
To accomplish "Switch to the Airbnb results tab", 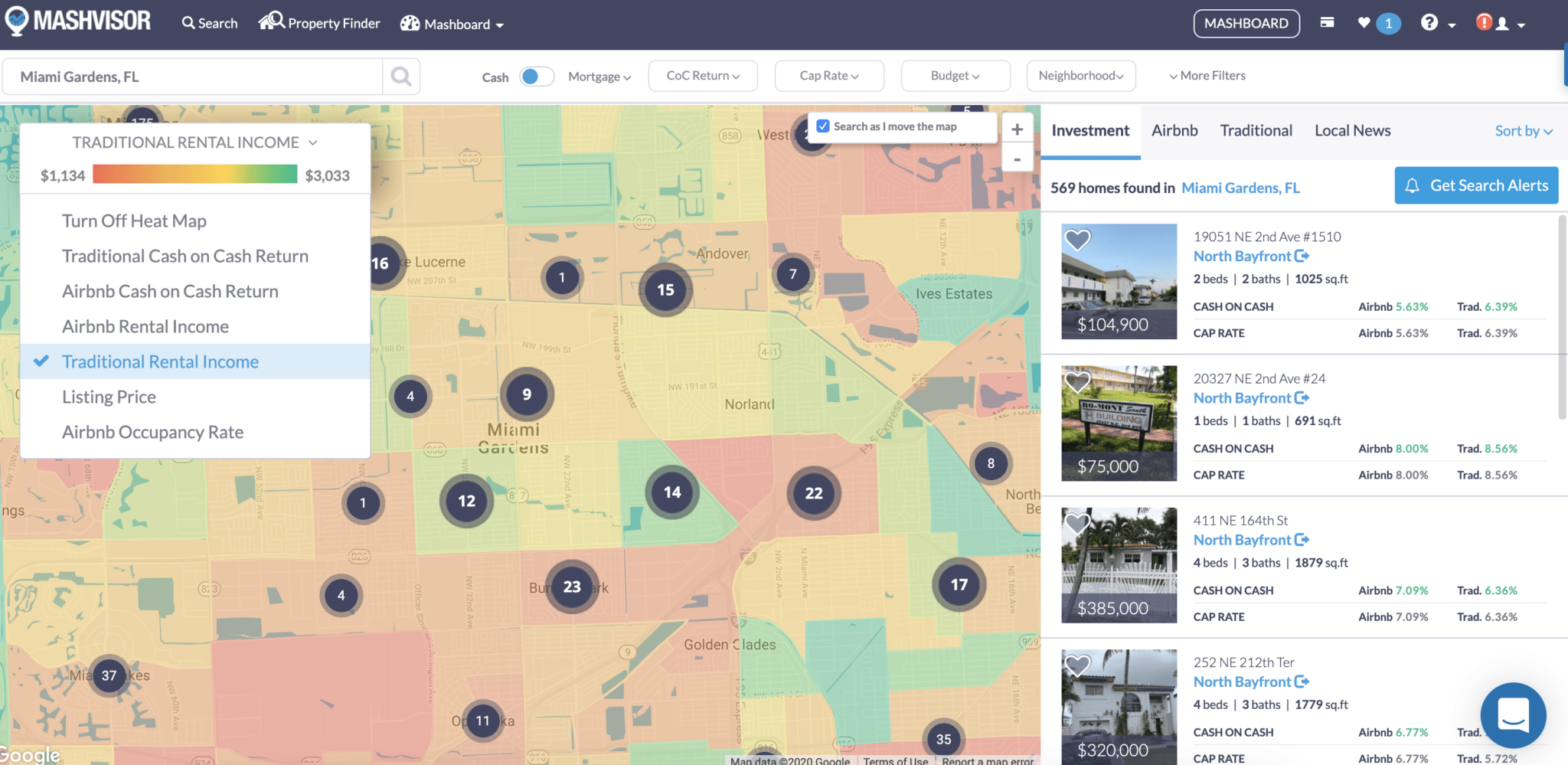I will coord(1174,130).
